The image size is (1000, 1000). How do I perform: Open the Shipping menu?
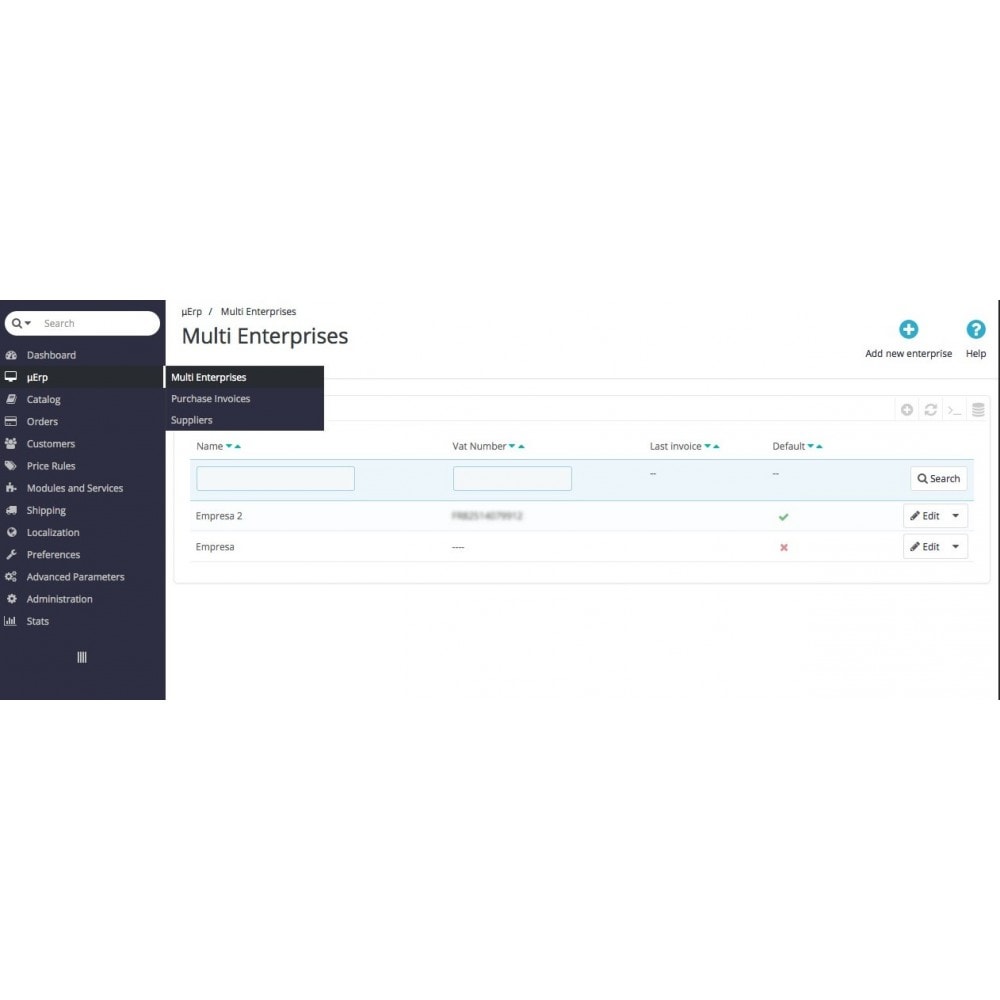pos(46,510)
